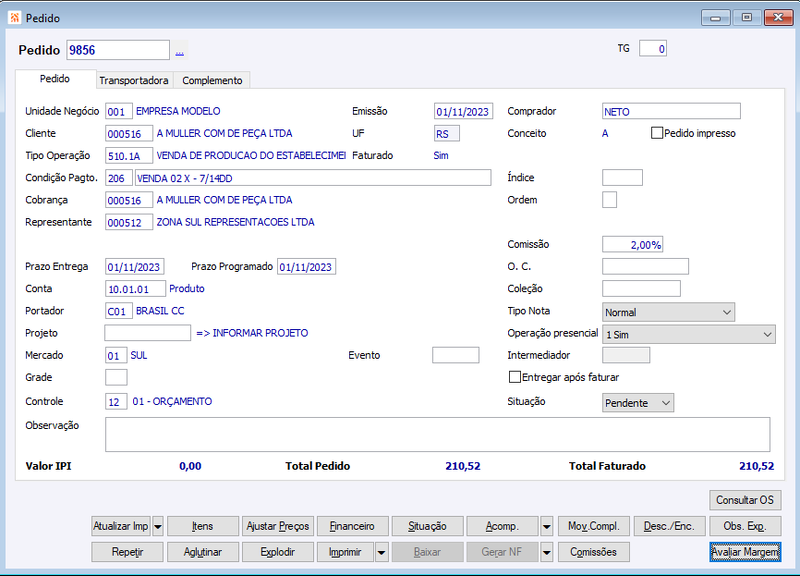Click the Repetir button
The width and height of the screenshot is (800, 576).
[x=128, y=552]
